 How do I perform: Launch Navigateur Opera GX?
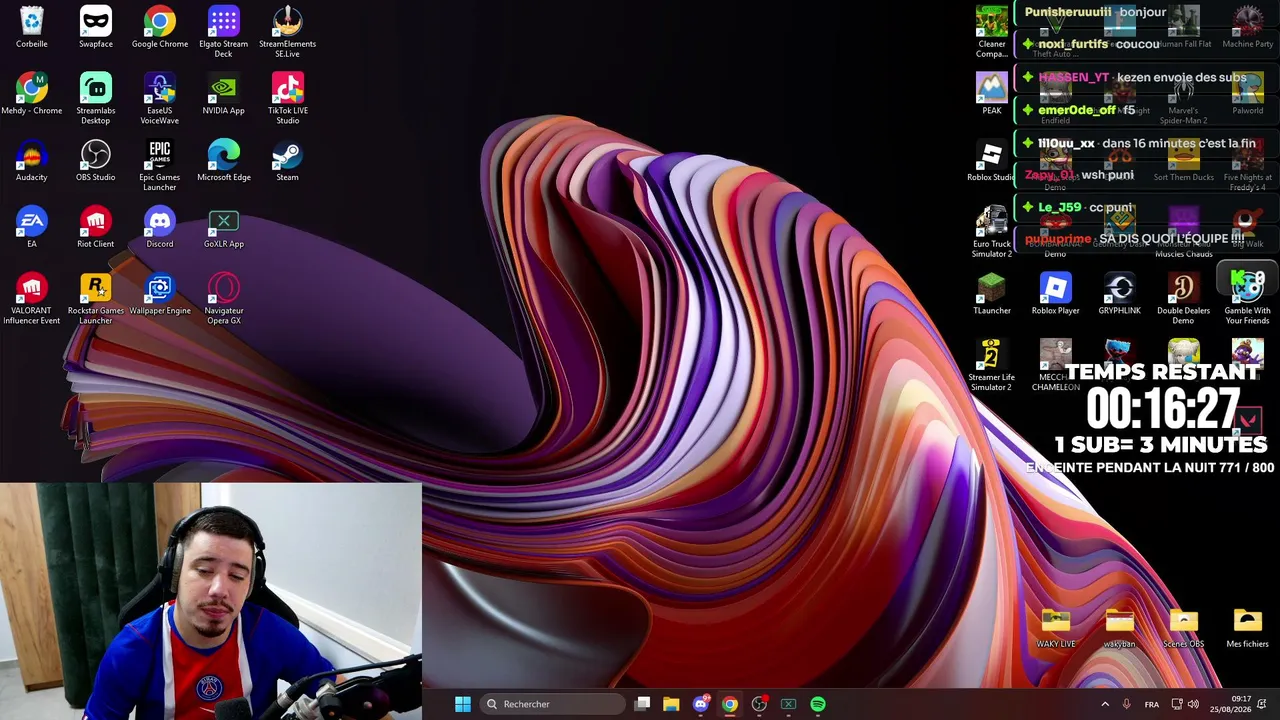[x=224, y=298]
